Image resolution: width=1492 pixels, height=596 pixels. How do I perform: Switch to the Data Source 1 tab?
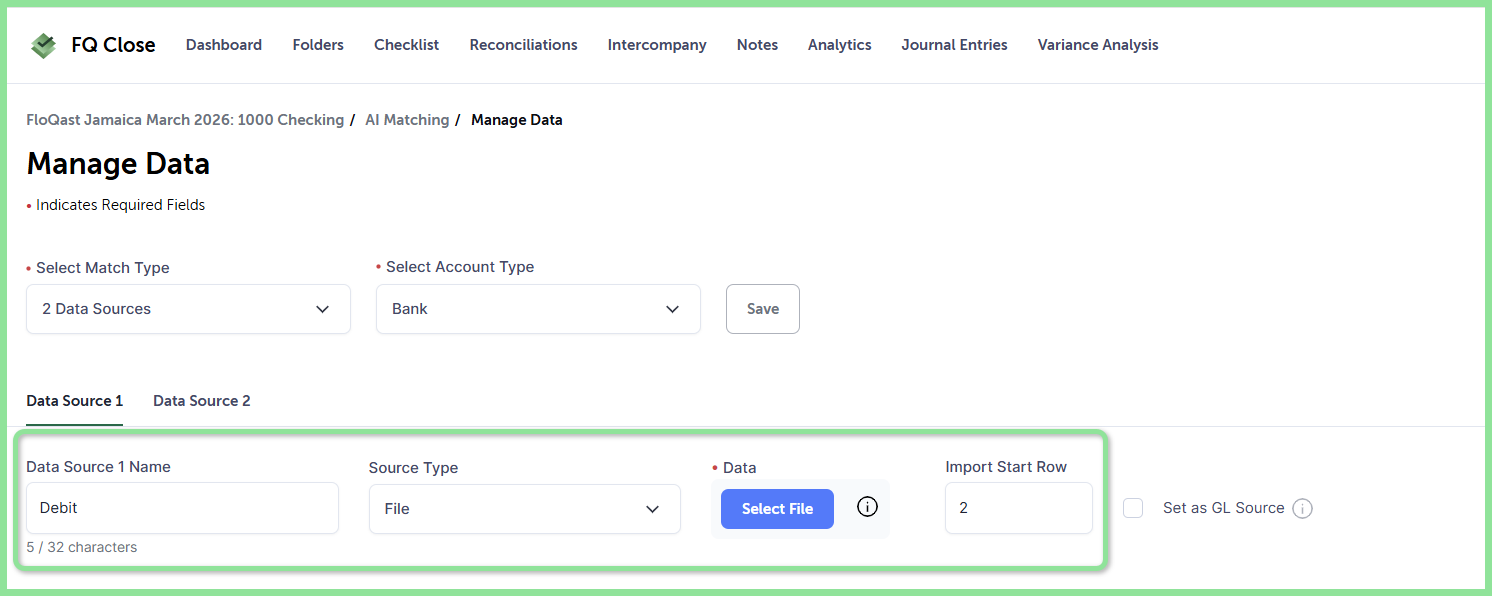[x=75, y=401]
